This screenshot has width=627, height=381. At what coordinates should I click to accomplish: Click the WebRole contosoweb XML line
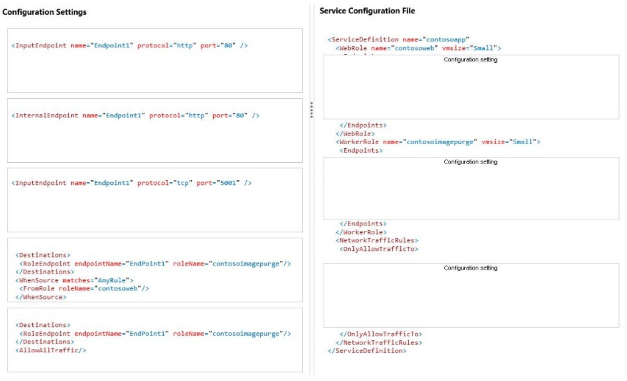[418, 48]
